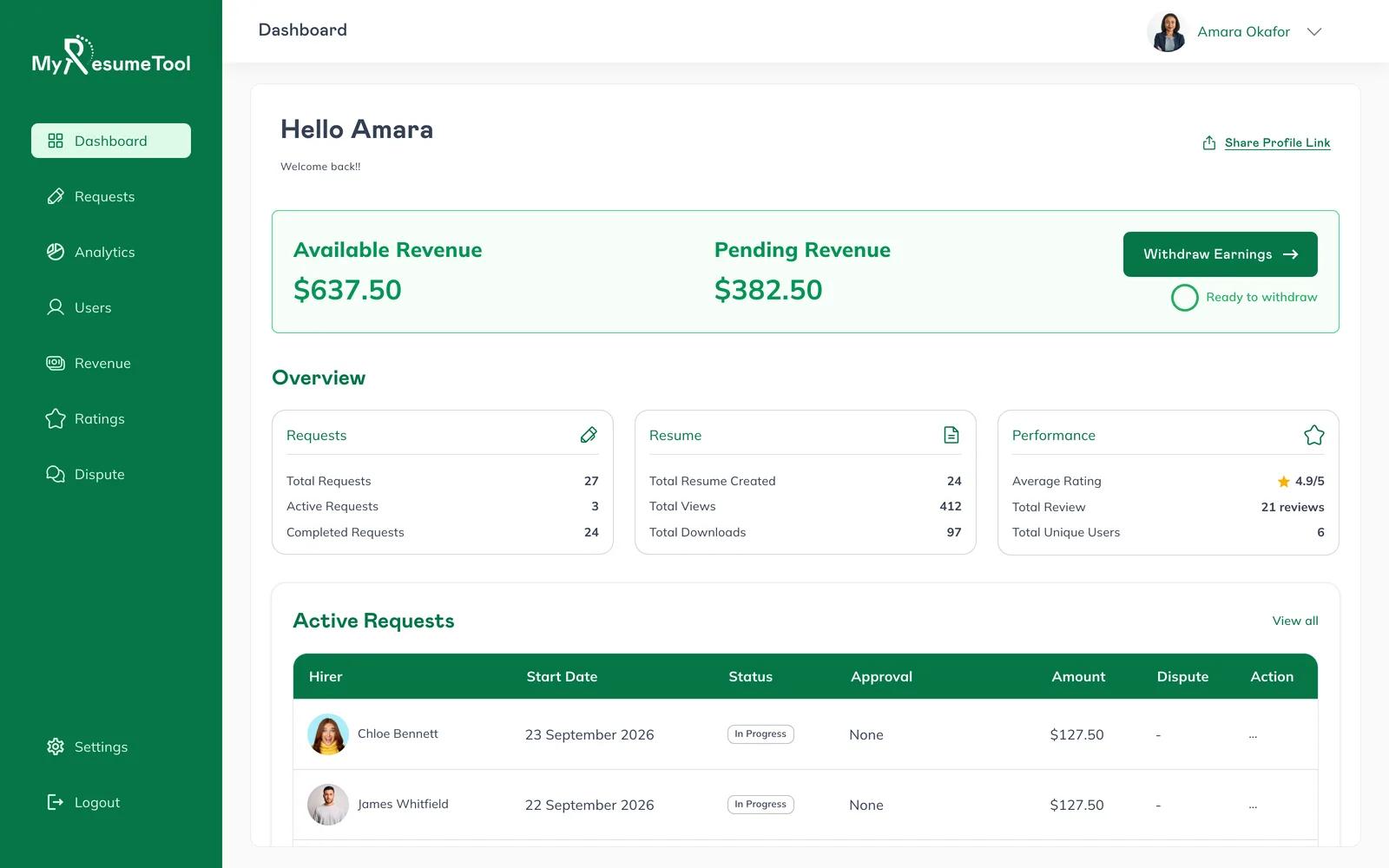The height and width of the screenshot is (868, 1389).
Task: Click the Logout exit icon in sidebar
Action: point(56,802)
